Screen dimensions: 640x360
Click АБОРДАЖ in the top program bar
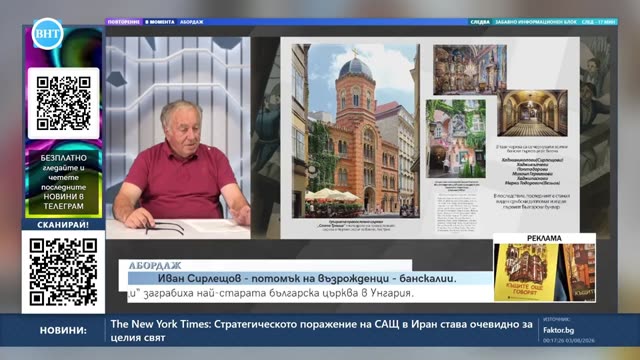tap(191, 22)
